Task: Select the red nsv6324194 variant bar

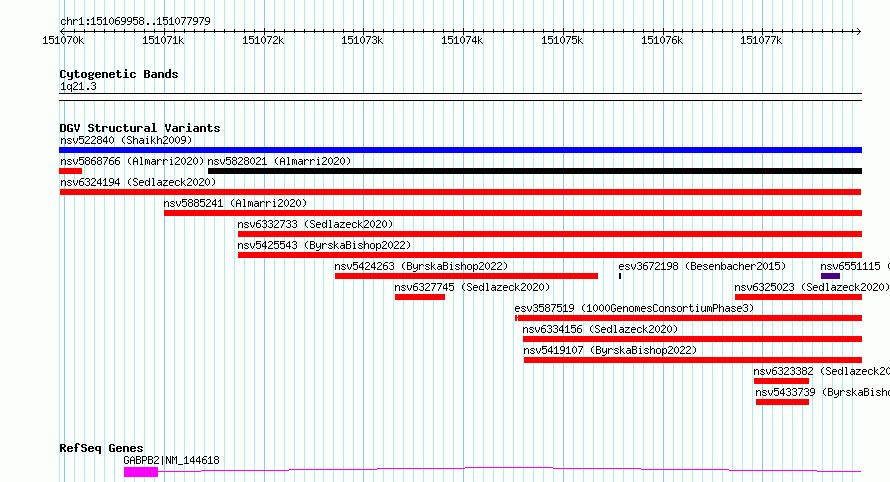Action: (460, 192)
